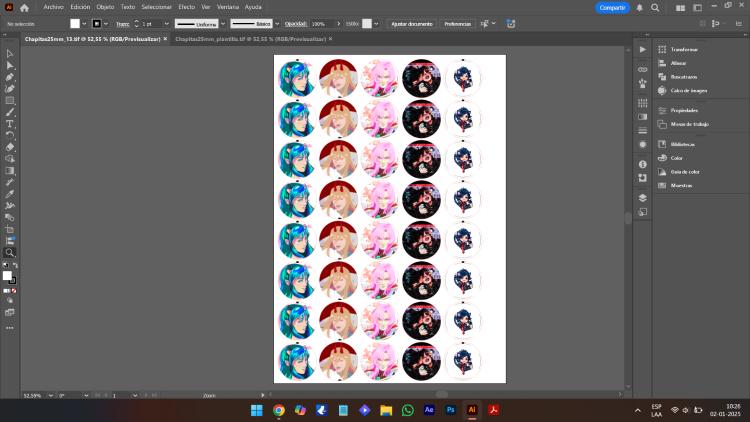Screen dimensions: 750x422
Task: Open the Links chain icon in the dock
Action: (642, 69)
